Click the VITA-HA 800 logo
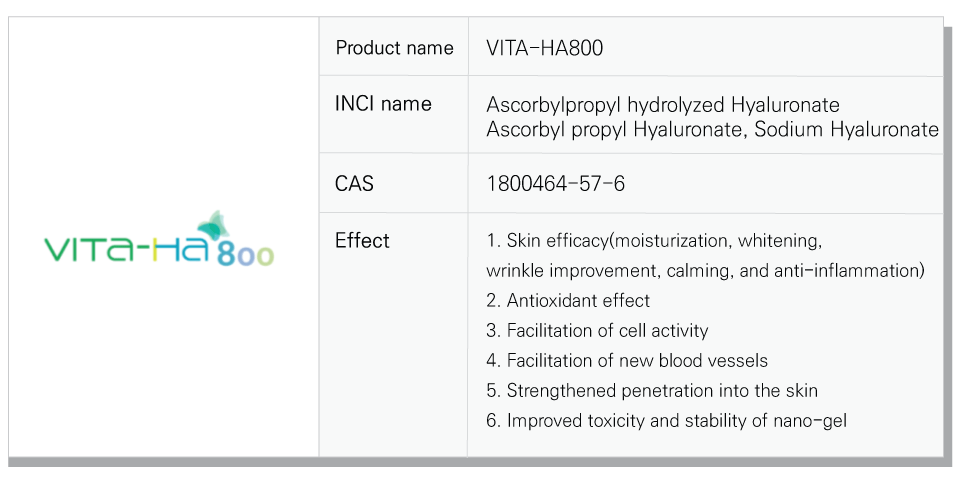This screenshot has width=960, height=483. (159, 239)
